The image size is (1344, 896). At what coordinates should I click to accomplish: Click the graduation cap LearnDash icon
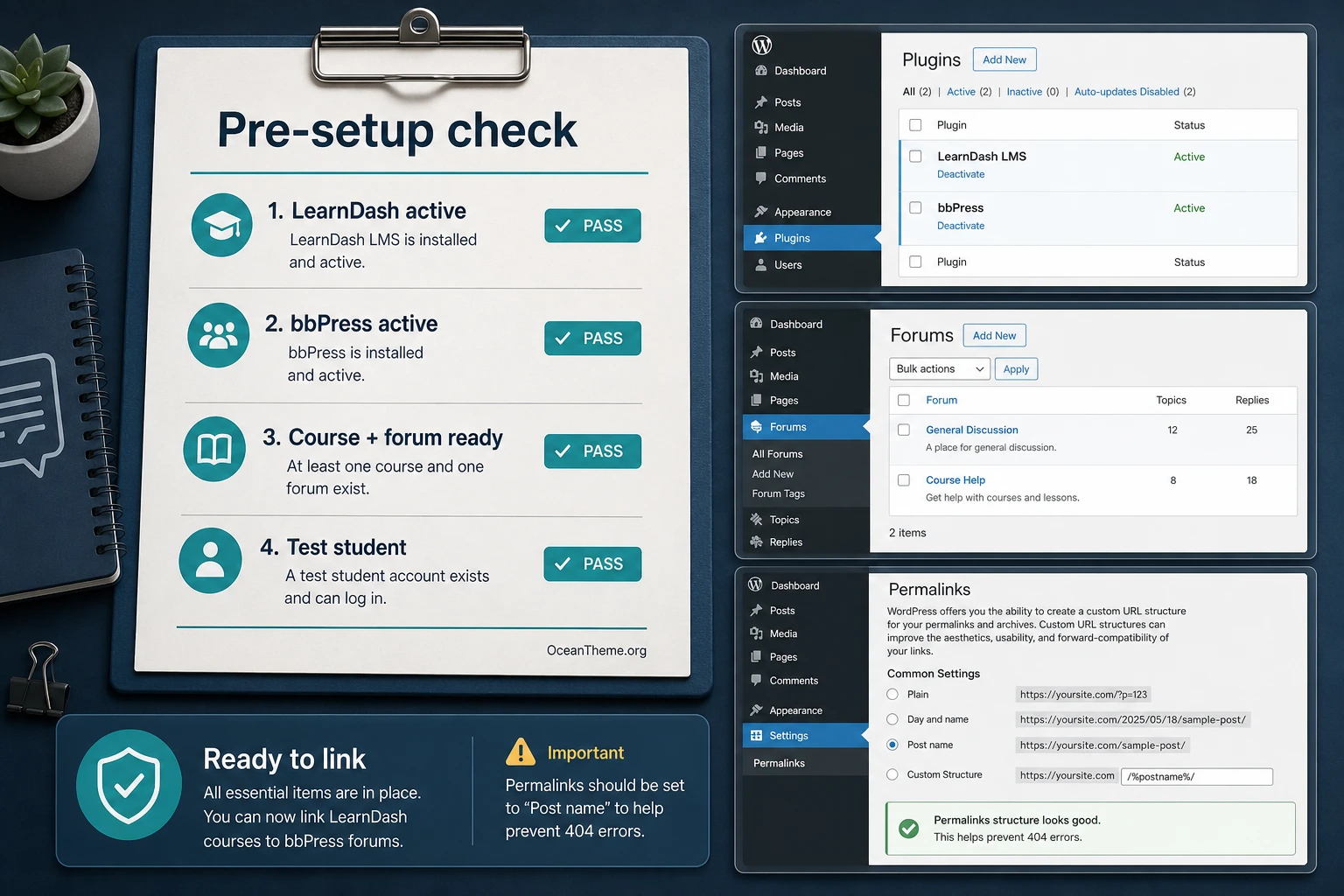(221, 225)
